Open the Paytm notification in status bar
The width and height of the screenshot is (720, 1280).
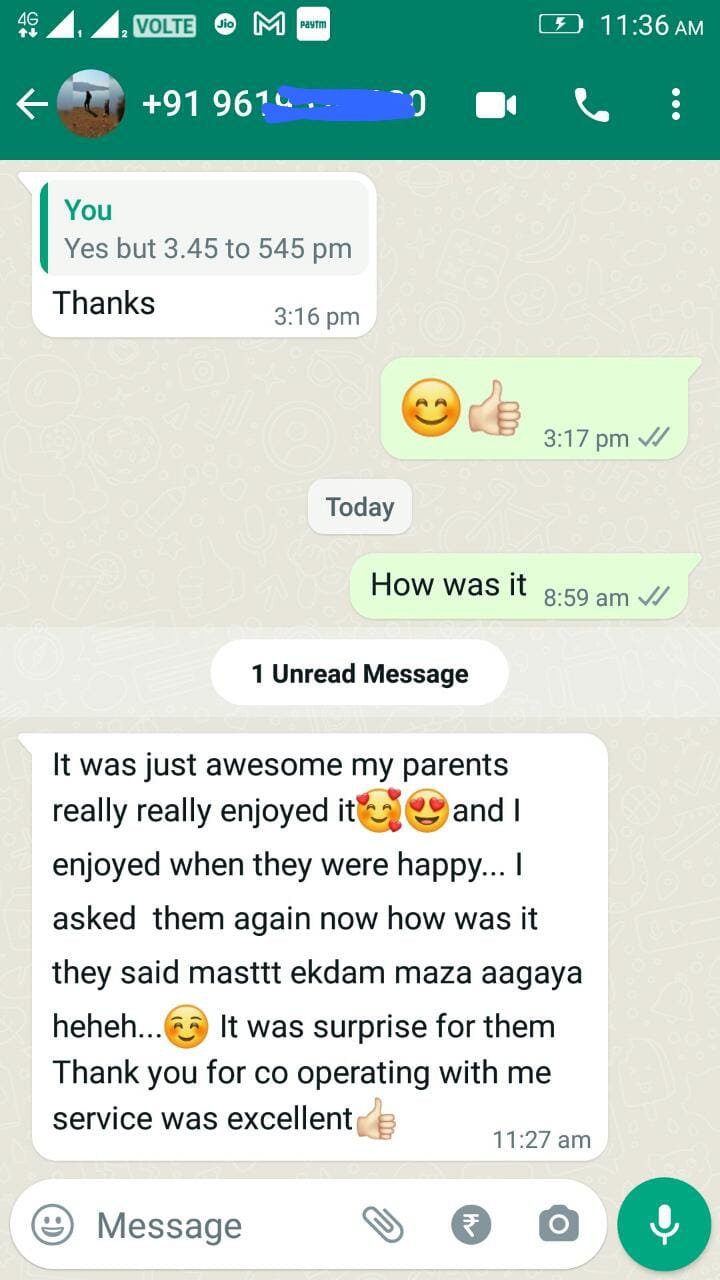click(313, 25)
